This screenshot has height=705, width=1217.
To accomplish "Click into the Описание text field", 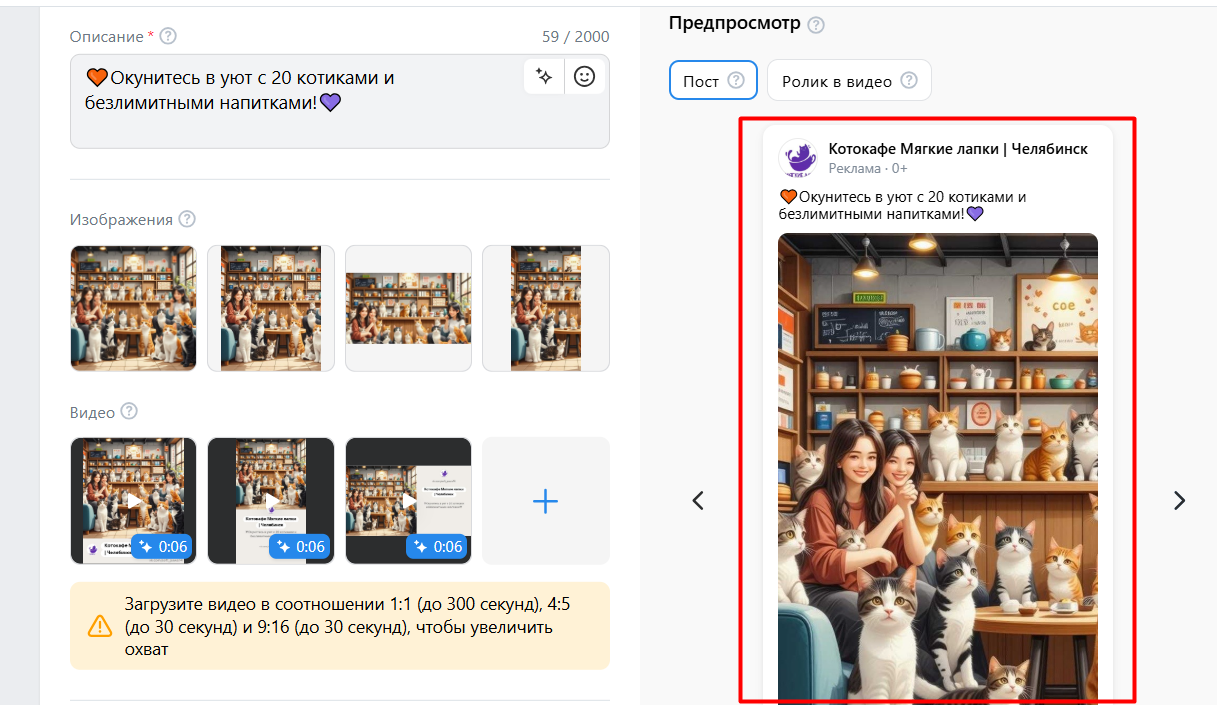I will coord(340,101).
